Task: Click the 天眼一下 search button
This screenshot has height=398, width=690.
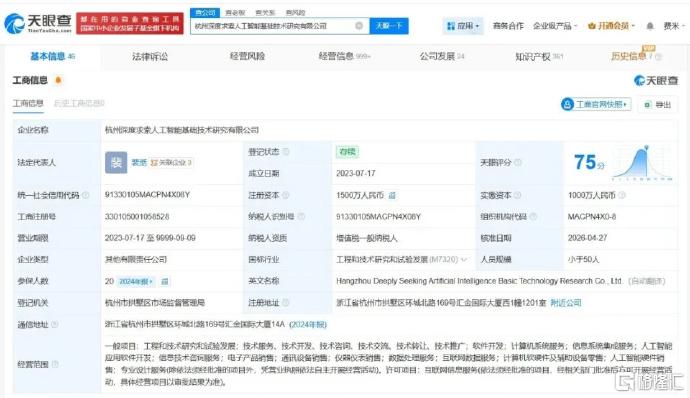Action: (x=389, y=26)
